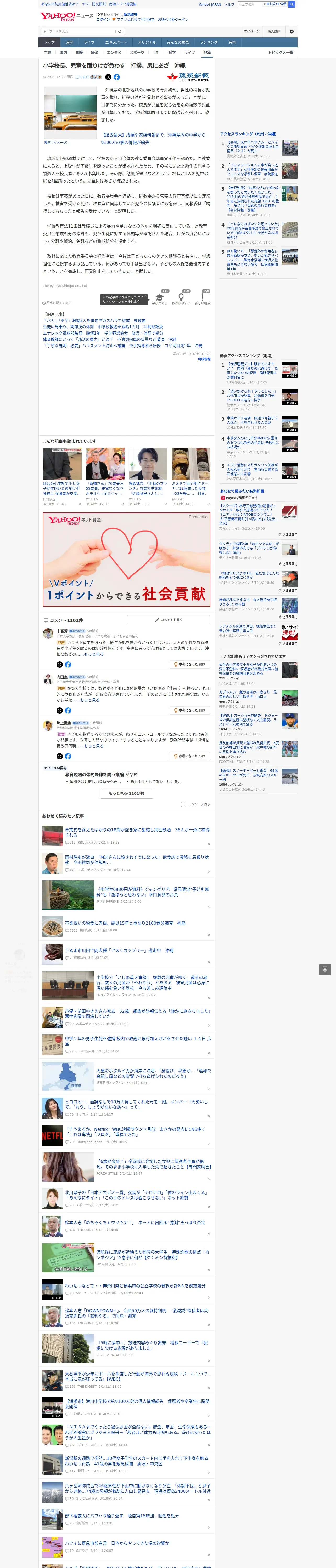Open related link 「バカ」「ボケ」教諭2人を体罰
Screen dimensions: 336x1568
tap(94, 321)
